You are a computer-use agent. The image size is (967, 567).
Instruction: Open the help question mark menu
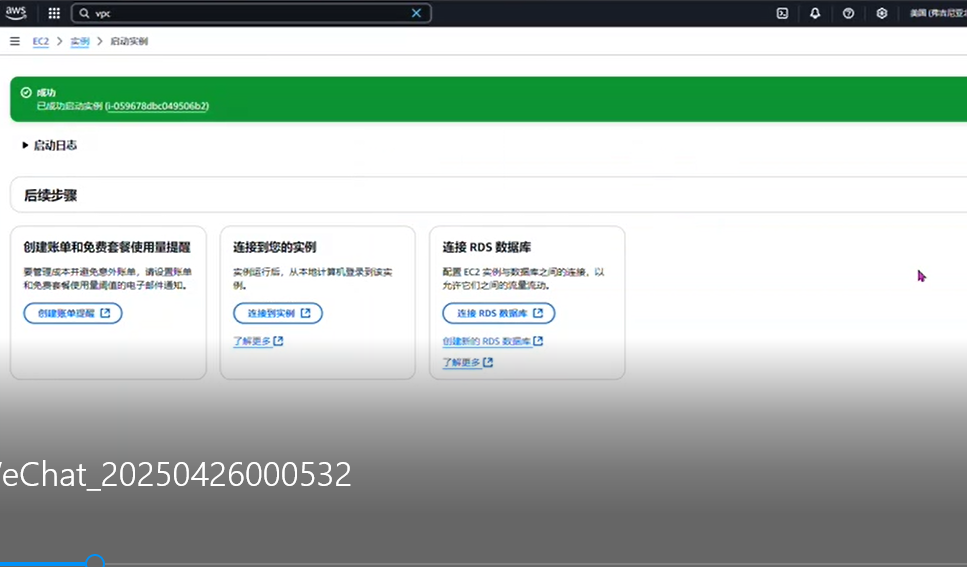tap(849, 13)
